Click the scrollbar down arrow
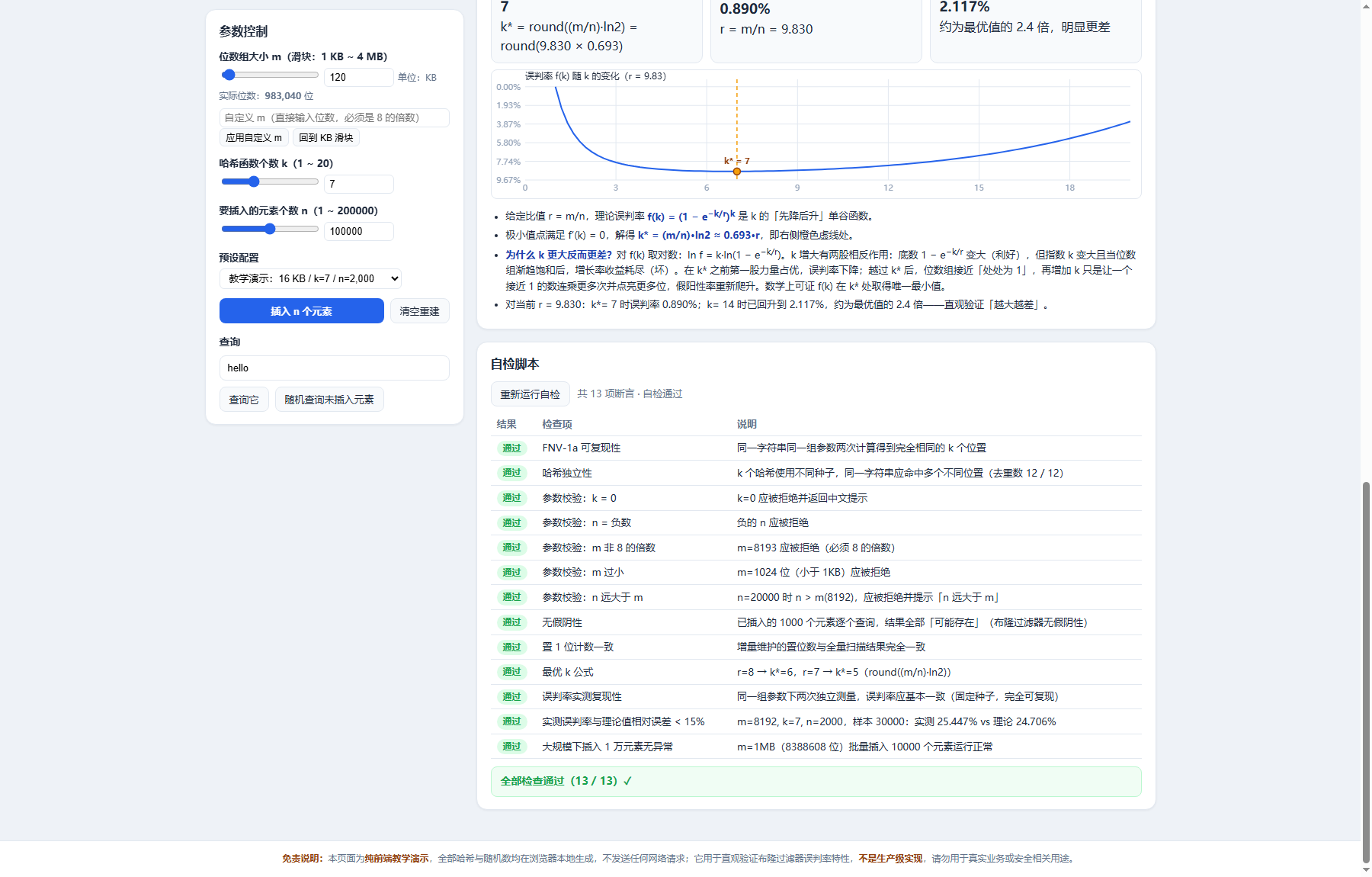This screenshot has width=1372, height=877. [1366, 870]
